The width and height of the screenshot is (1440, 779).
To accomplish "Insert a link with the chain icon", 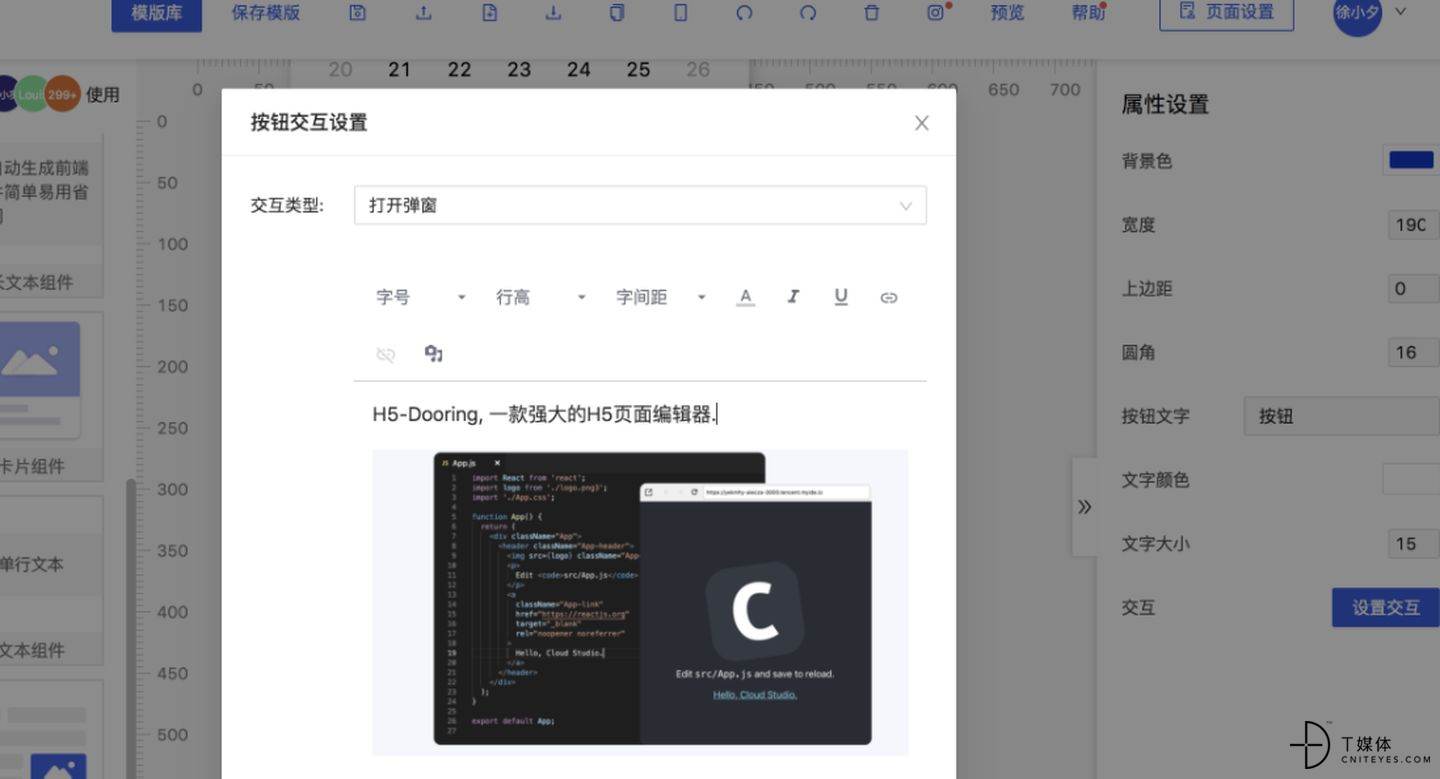I will [x=888, y=297].
